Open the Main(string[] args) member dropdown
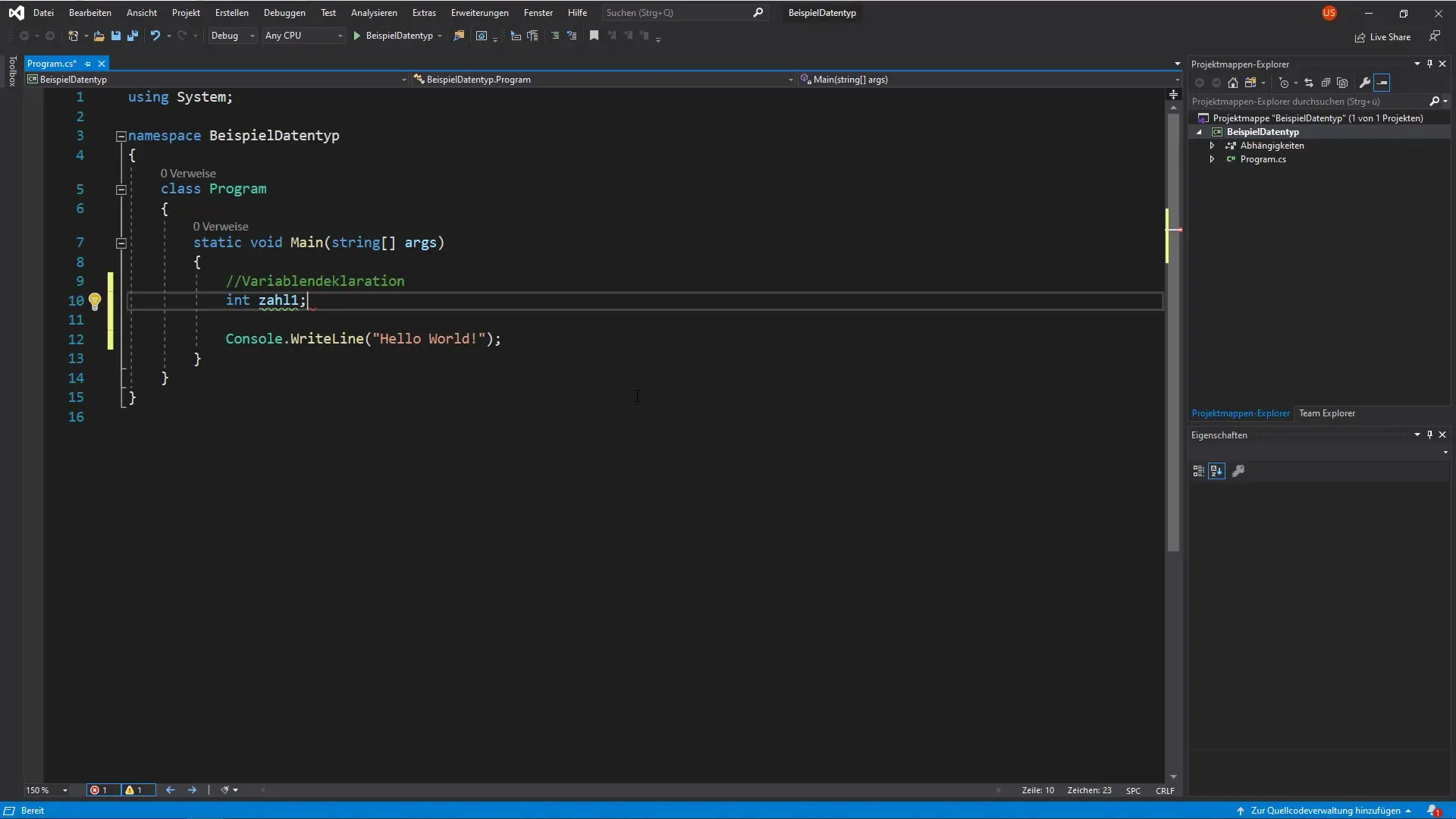 point(989,80)
